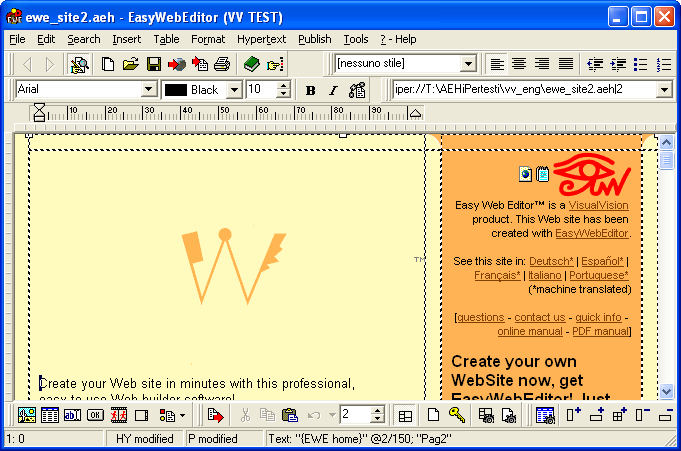
Task: Click the red arrow pages export icon
Action: pyautogui.click(x=200, y=64)
